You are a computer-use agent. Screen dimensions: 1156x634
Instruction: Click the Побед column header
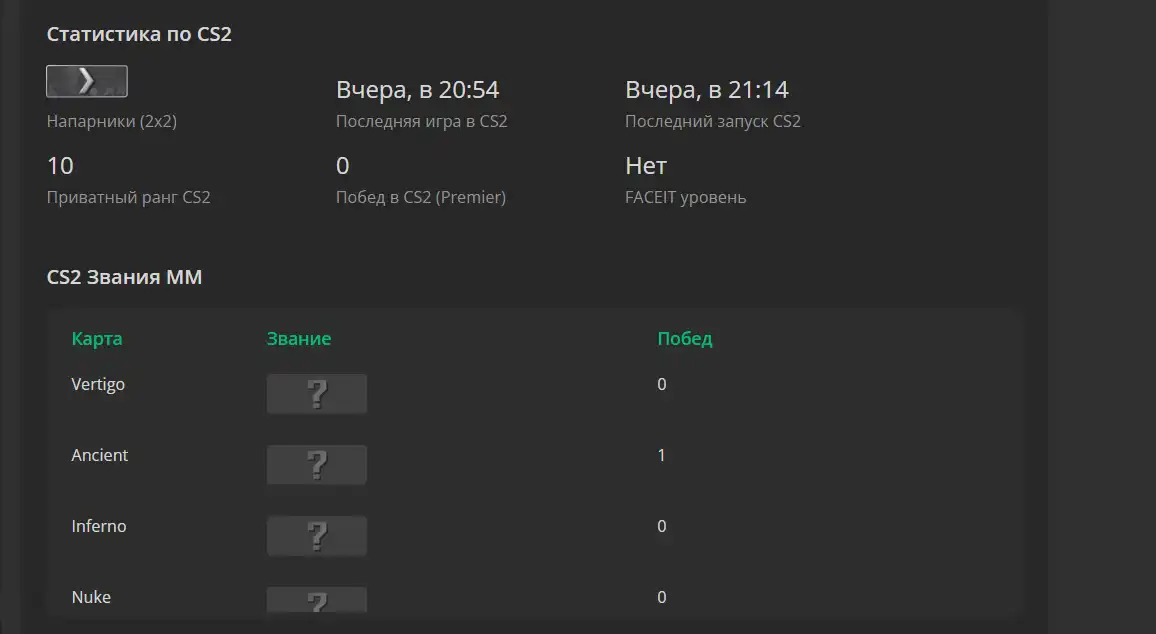point(685,339)
